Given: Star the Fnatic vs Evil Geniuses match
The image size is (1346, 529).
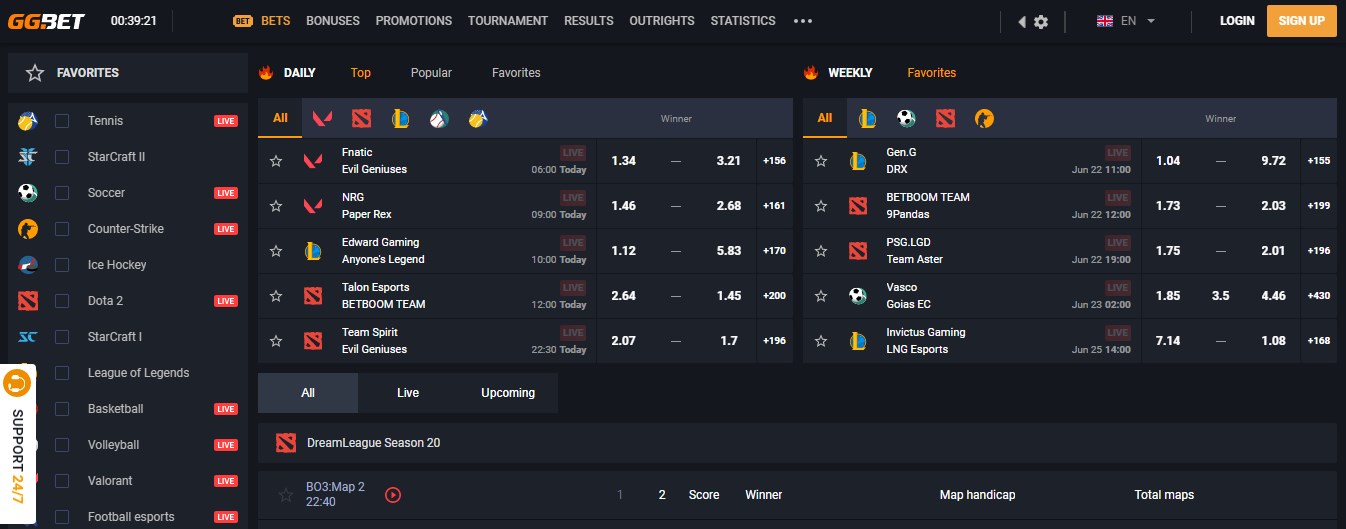Looking at the screenshot, I should pyautogui.click(x=276, y=161).
